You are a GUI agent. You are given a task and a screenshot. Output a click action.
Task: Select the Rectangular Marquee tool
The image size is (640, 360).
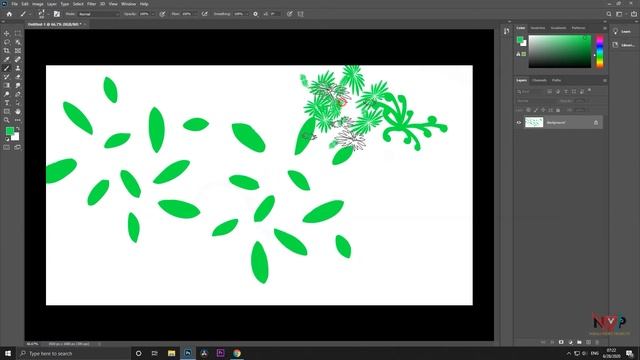pos(18,33)
